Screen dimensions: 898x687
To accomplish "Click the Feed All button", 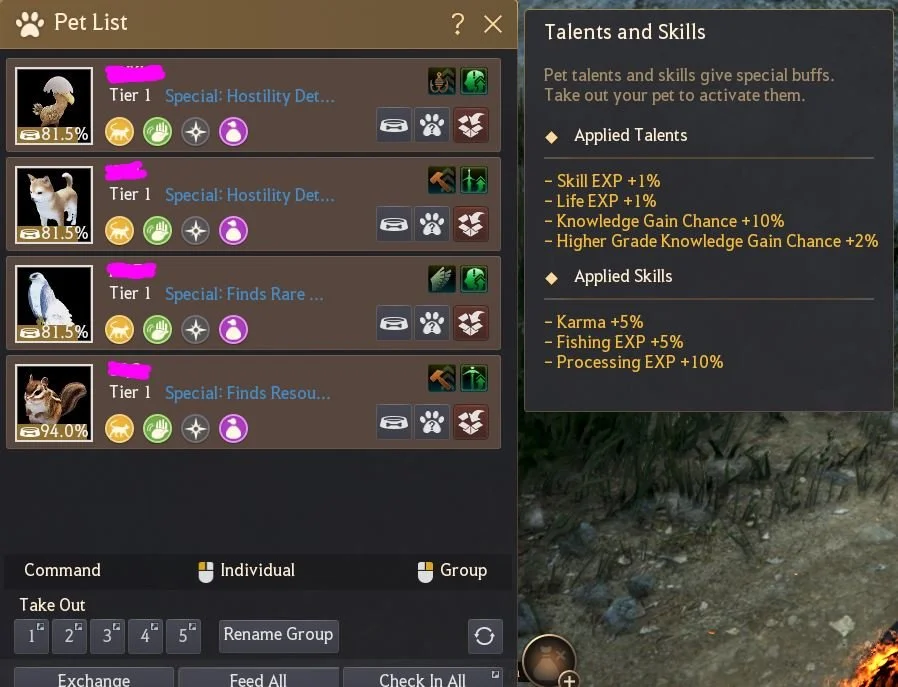I will [x=258, y=677].
